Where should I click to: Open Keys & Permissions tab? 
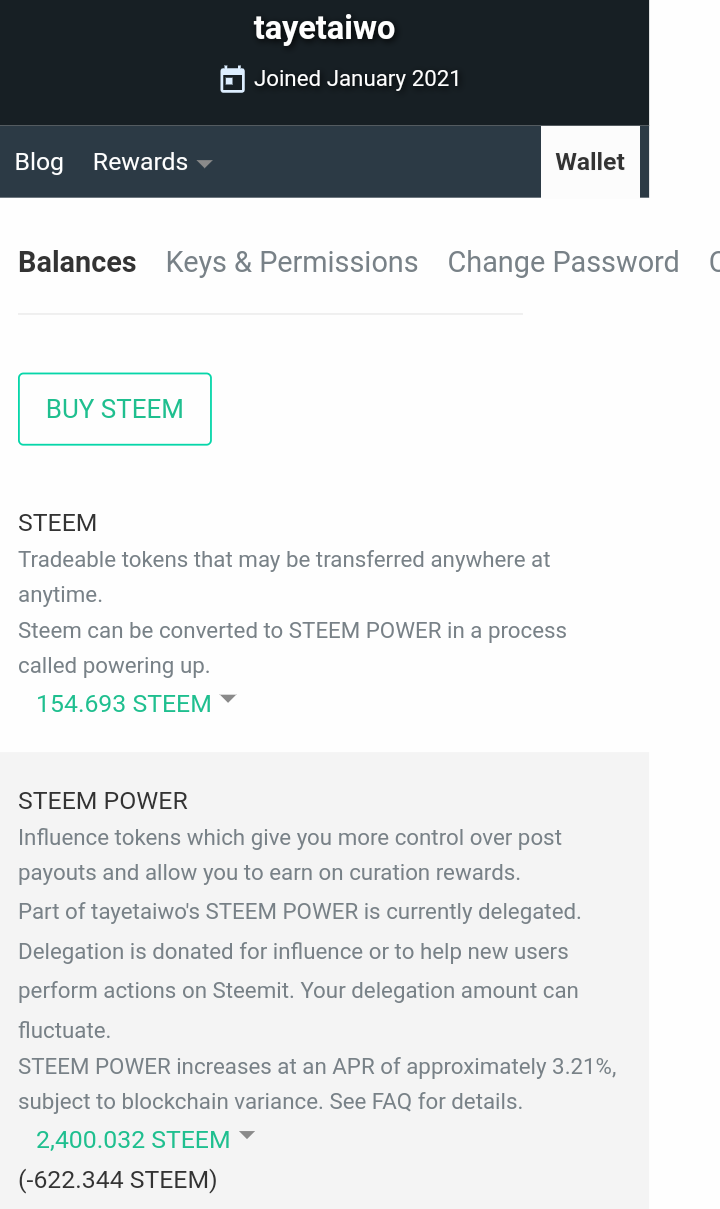292,262
